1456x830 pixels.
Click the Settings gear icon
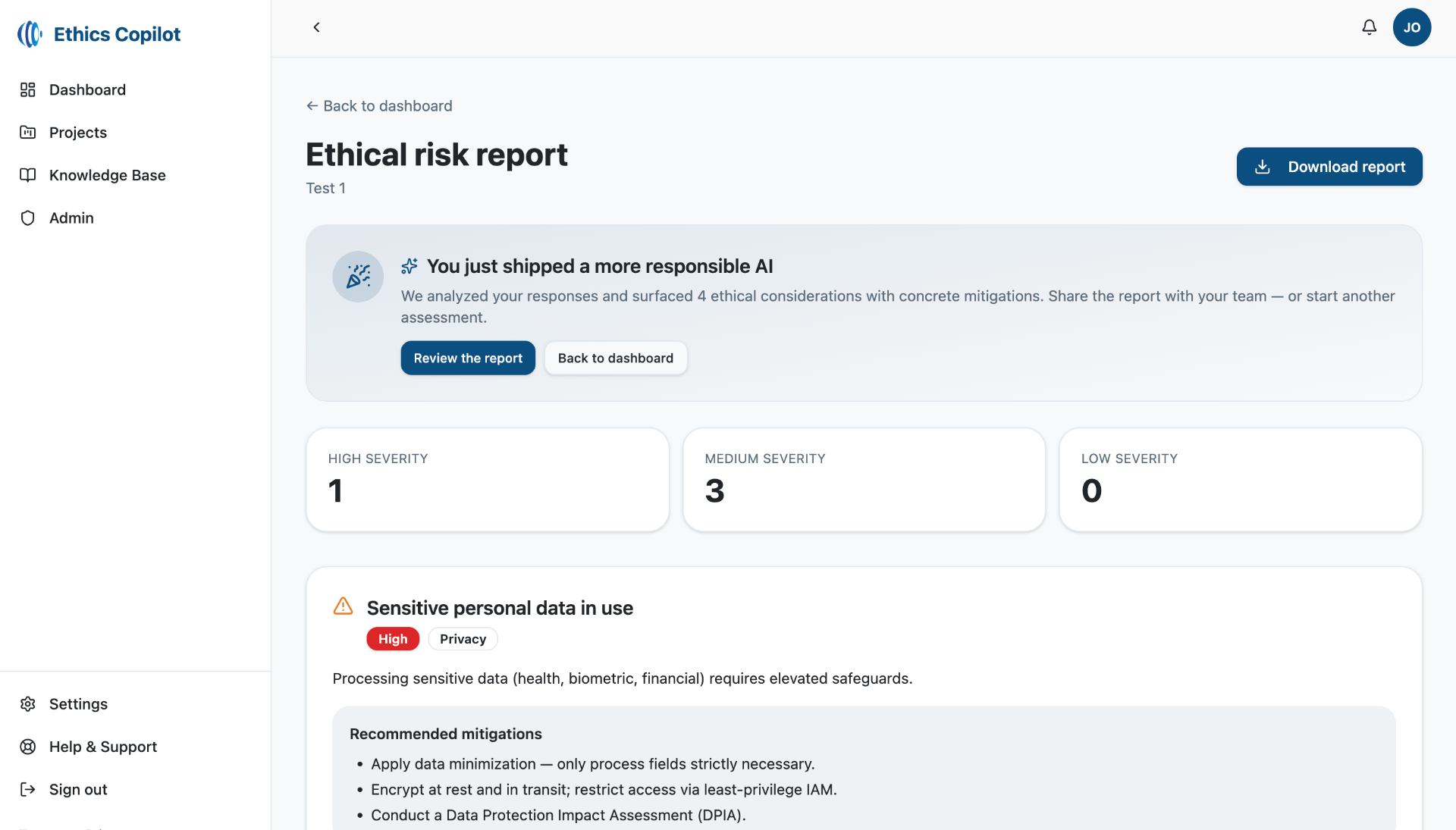click(28, 703)
